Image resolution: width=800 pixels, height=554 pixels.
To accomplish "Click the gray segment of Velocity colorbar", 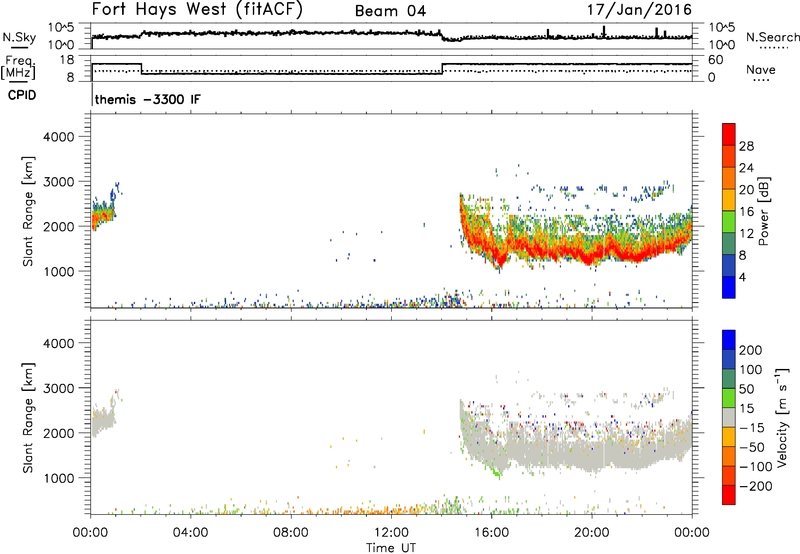I will coord(729,417).
